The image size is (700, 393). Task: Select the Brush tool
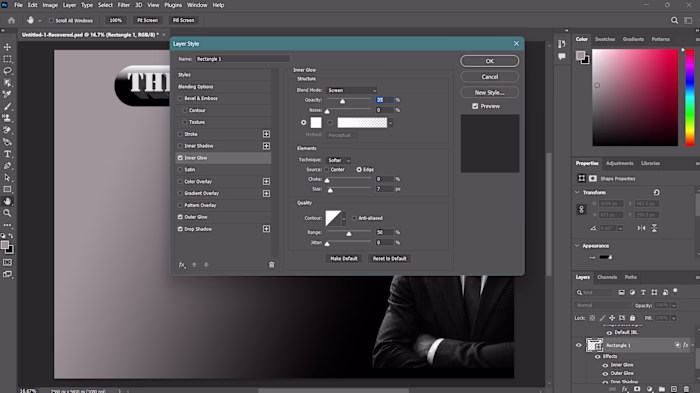8,106
